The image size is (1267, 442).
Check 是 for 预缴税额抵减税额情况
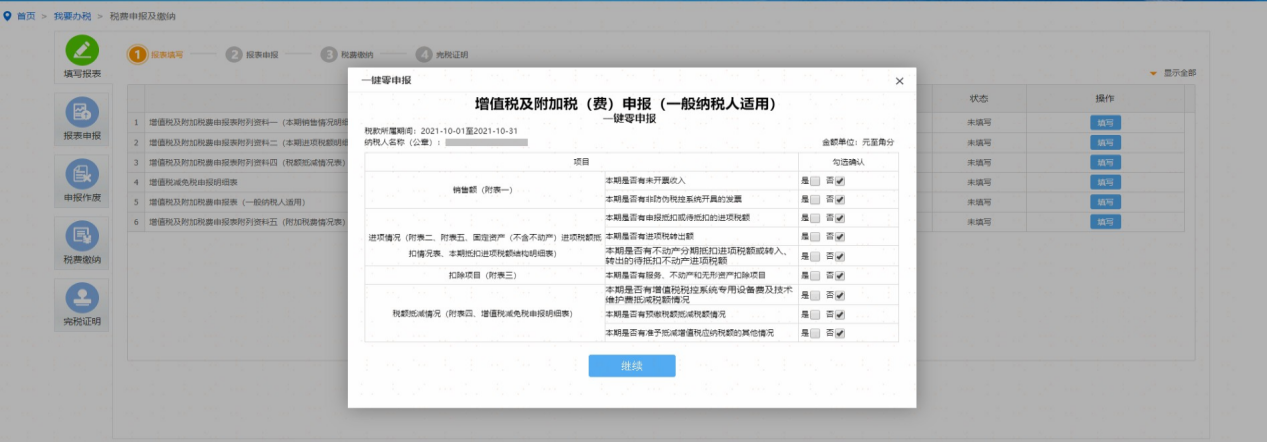[x=815, y=314]
